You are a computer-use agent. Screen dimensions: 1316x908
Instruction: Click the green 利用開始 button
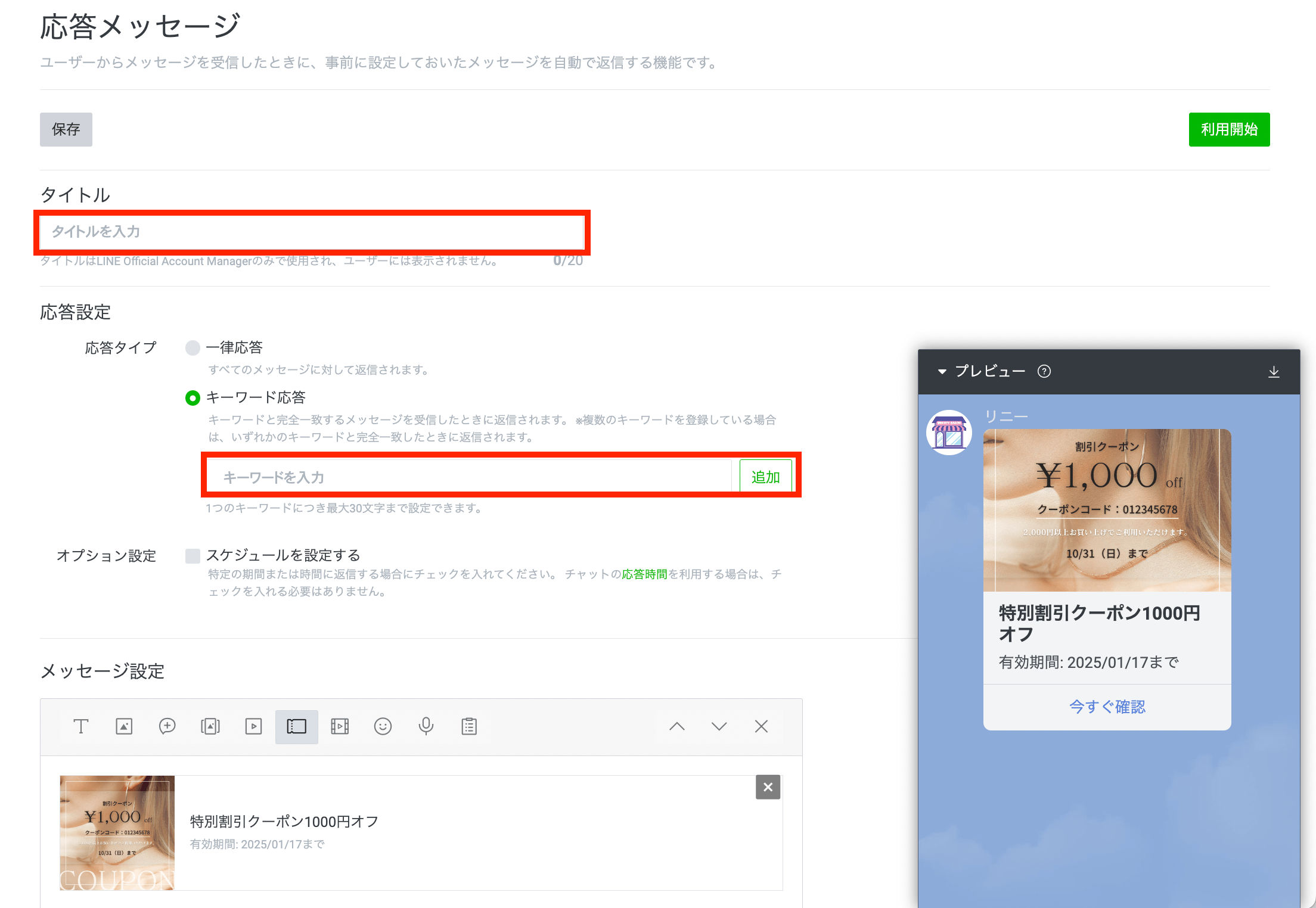point(1229,129)
